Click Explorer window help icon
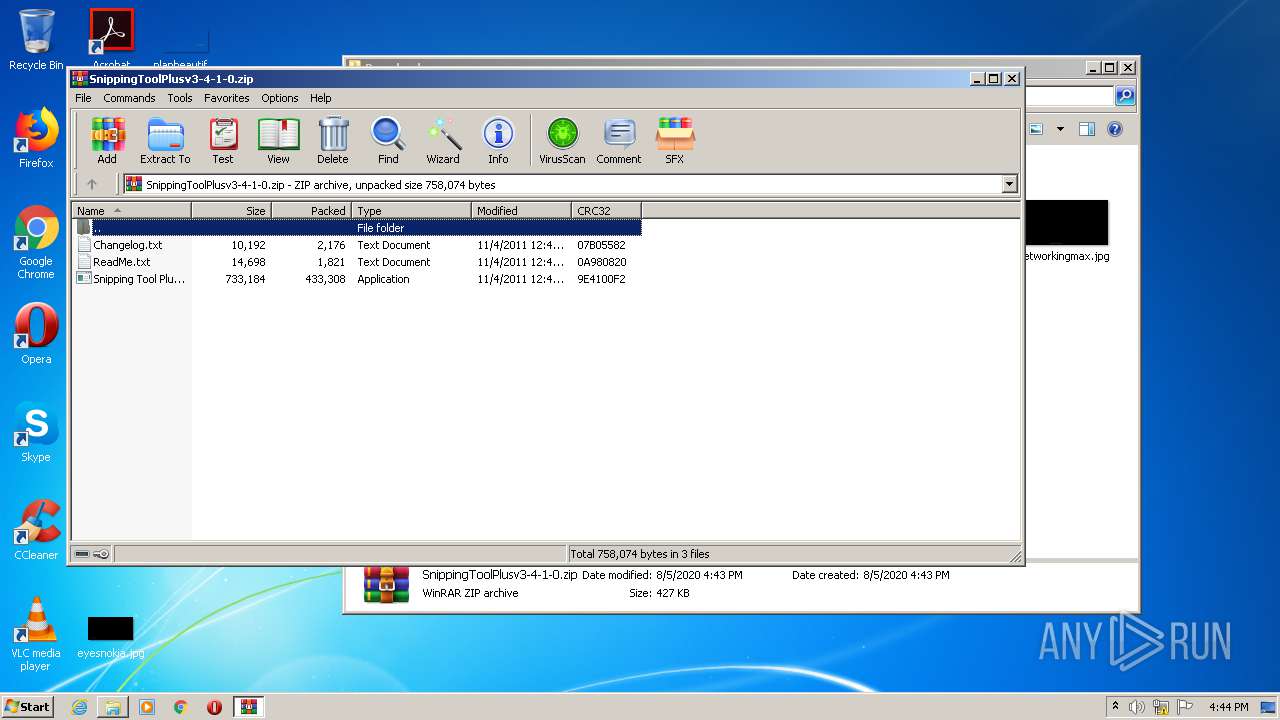1280x720 pixels. point(1115,129)
